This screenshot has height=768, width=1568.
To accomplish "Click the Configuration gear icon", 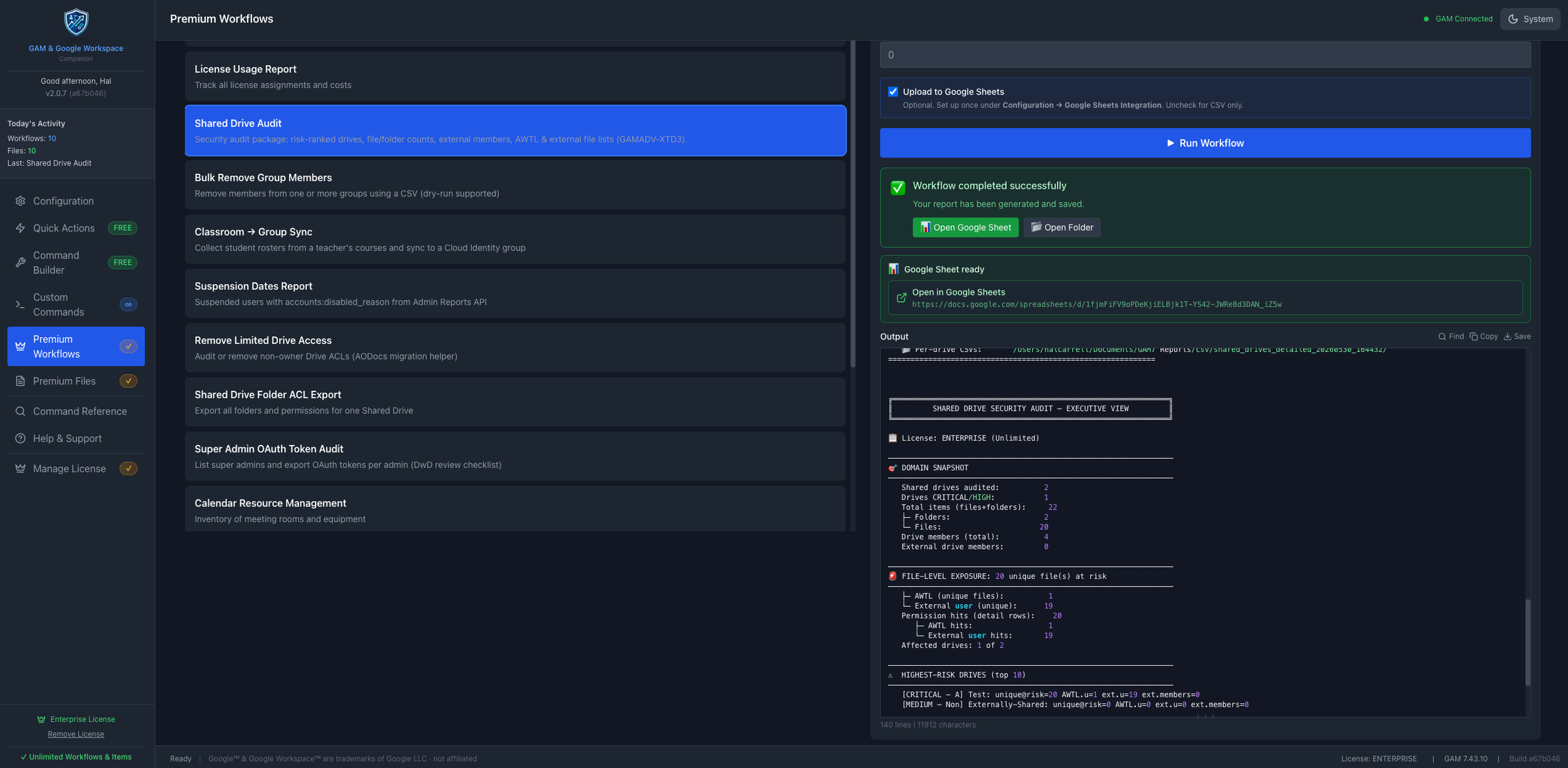I will tap(20, 201).
